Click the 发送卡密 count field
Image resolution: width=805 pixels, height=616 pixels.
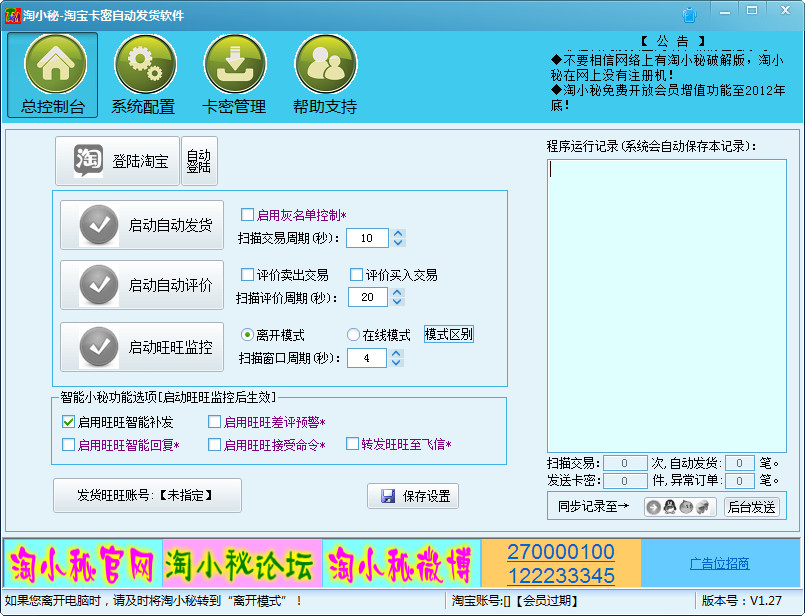tap(625, 481)
